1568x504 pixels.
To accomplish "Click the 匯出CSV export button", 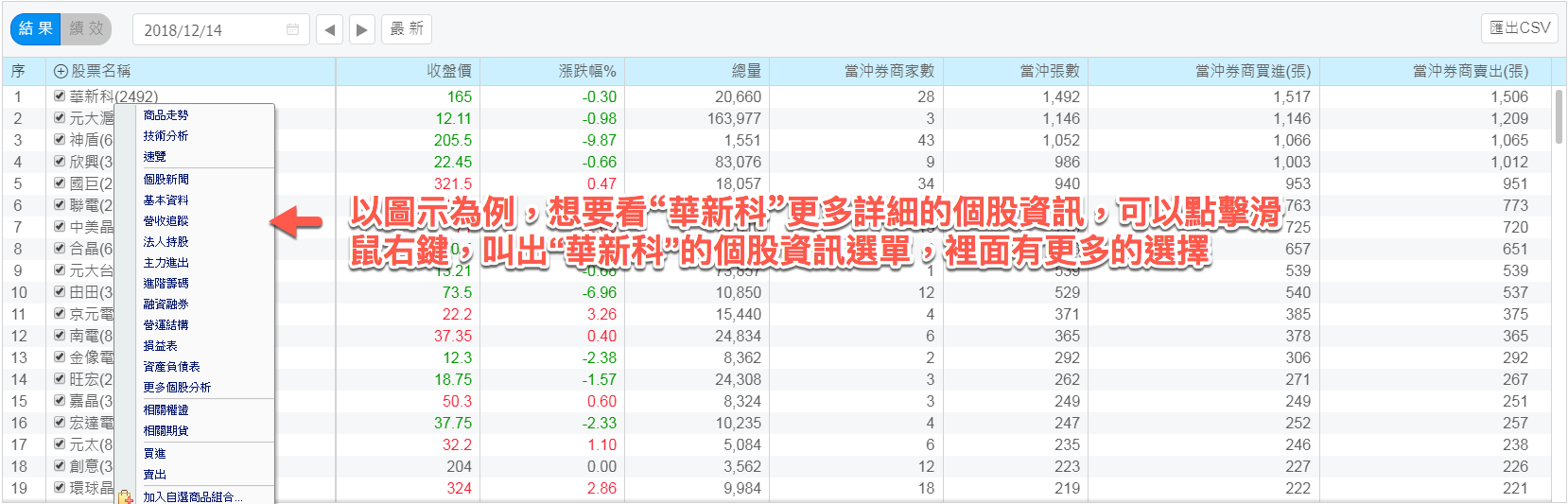I will (x=1520, y=27).
